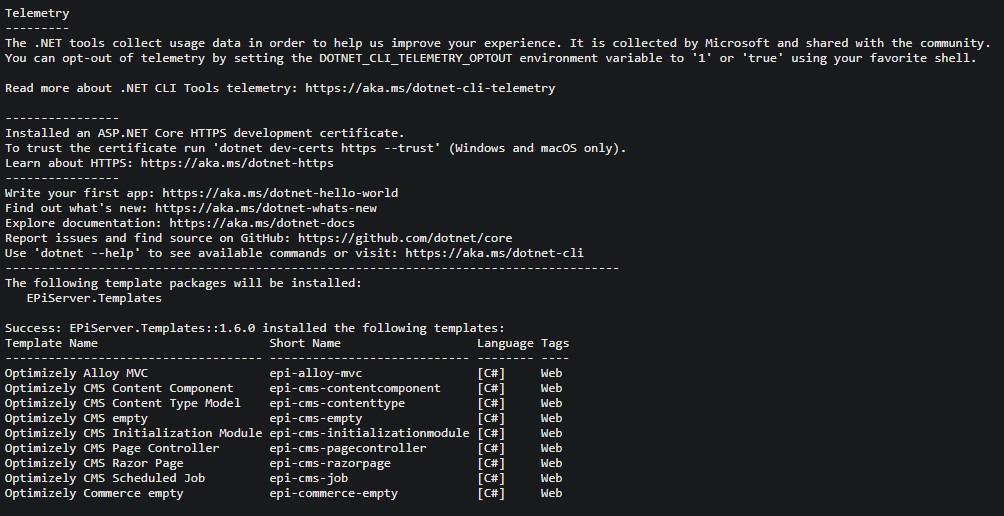Click the epi-cms-razorpage short name
The height and width of the screenshot is (516, 1004).
click(x=330, y=463)
